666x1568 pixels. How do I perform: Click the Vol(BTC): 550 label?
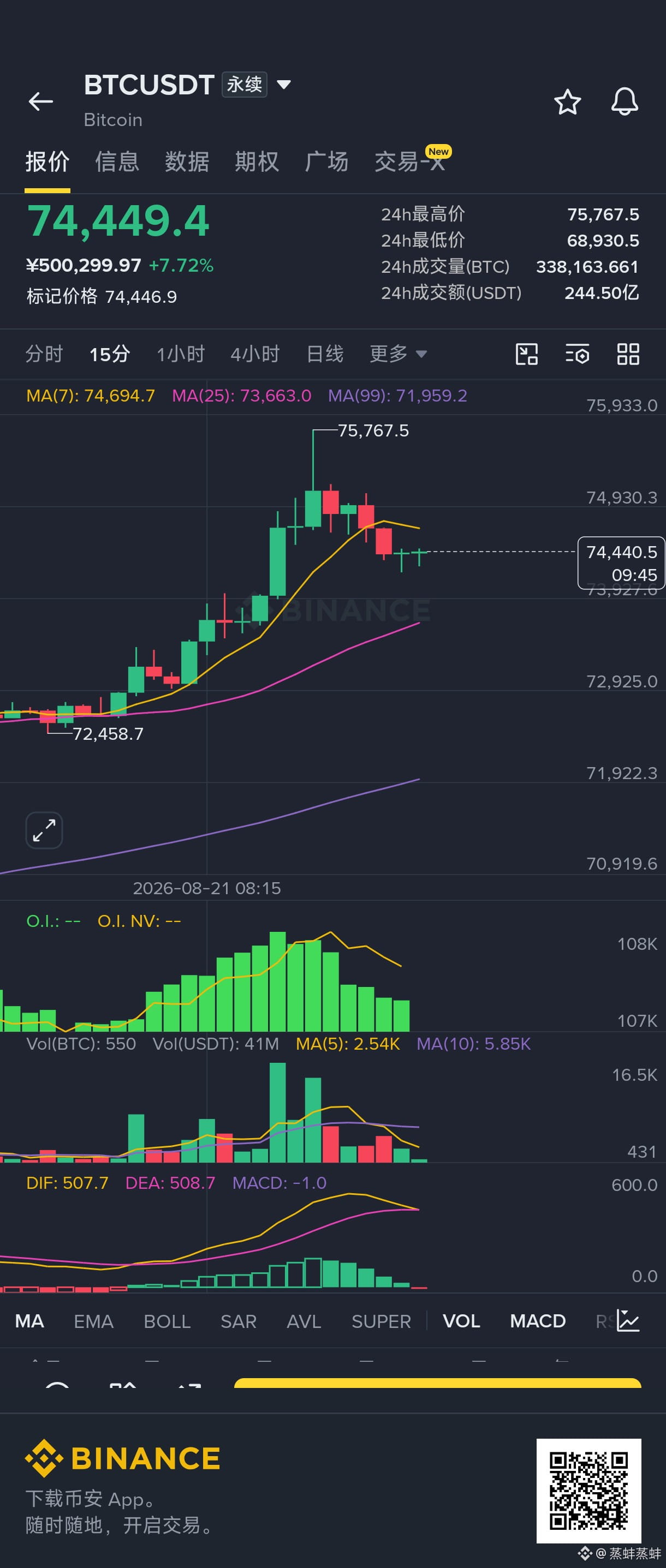[x=81, y=1044]
